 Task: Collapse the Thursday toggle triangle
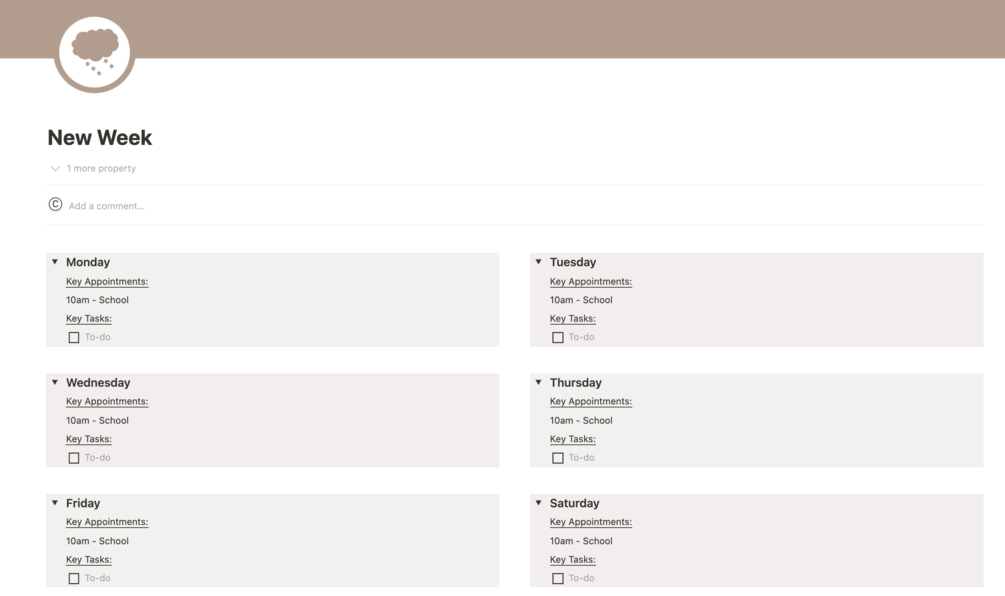point(538,382)
